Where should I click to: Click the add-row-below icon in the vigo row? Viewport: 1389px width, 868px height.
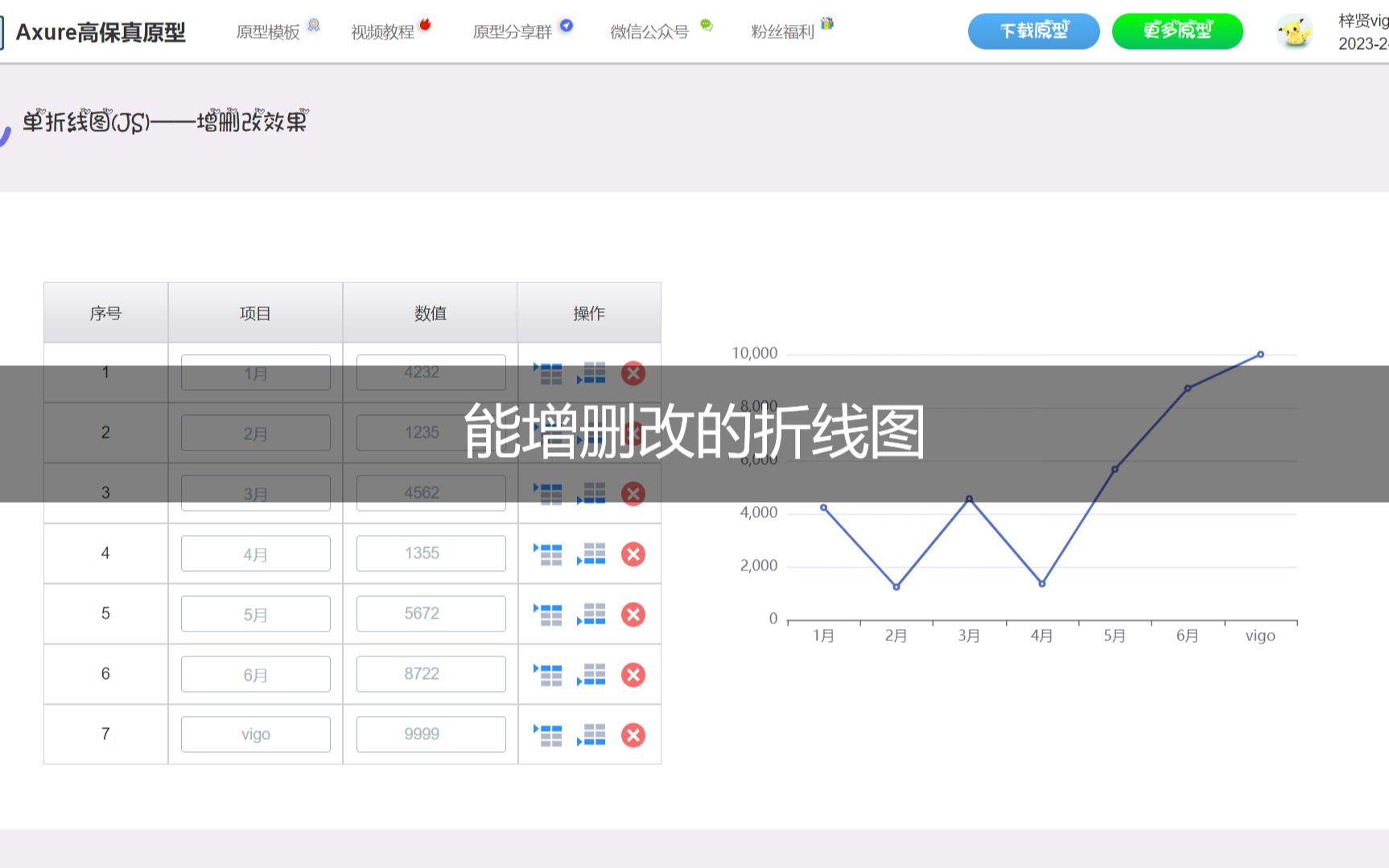tap(591, 734)
